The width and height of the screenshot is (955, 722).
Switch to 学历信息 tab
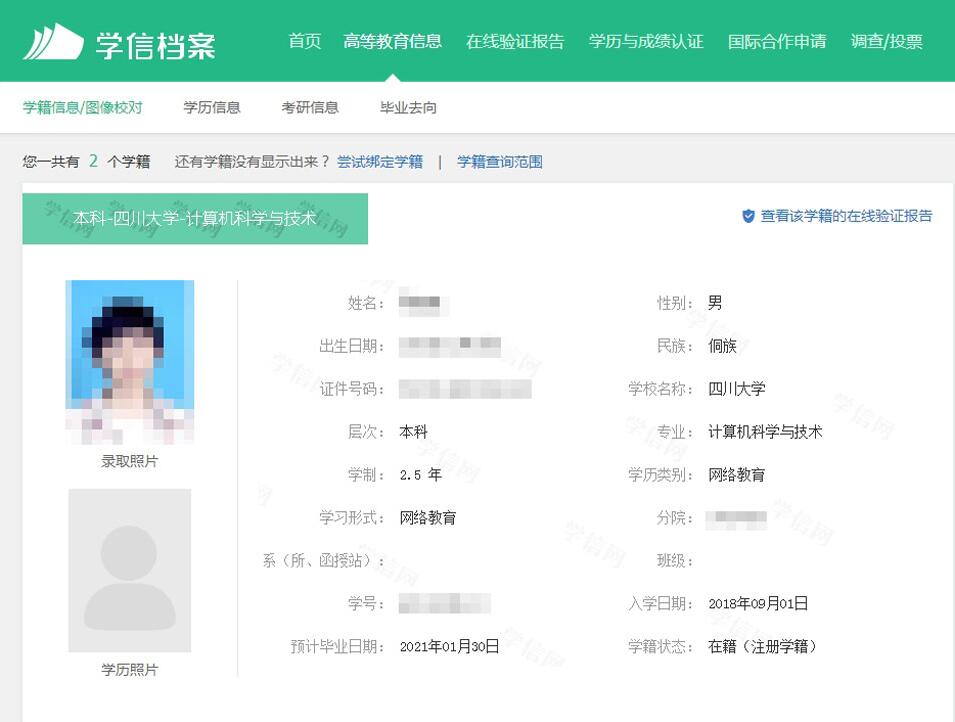(211, 106)
